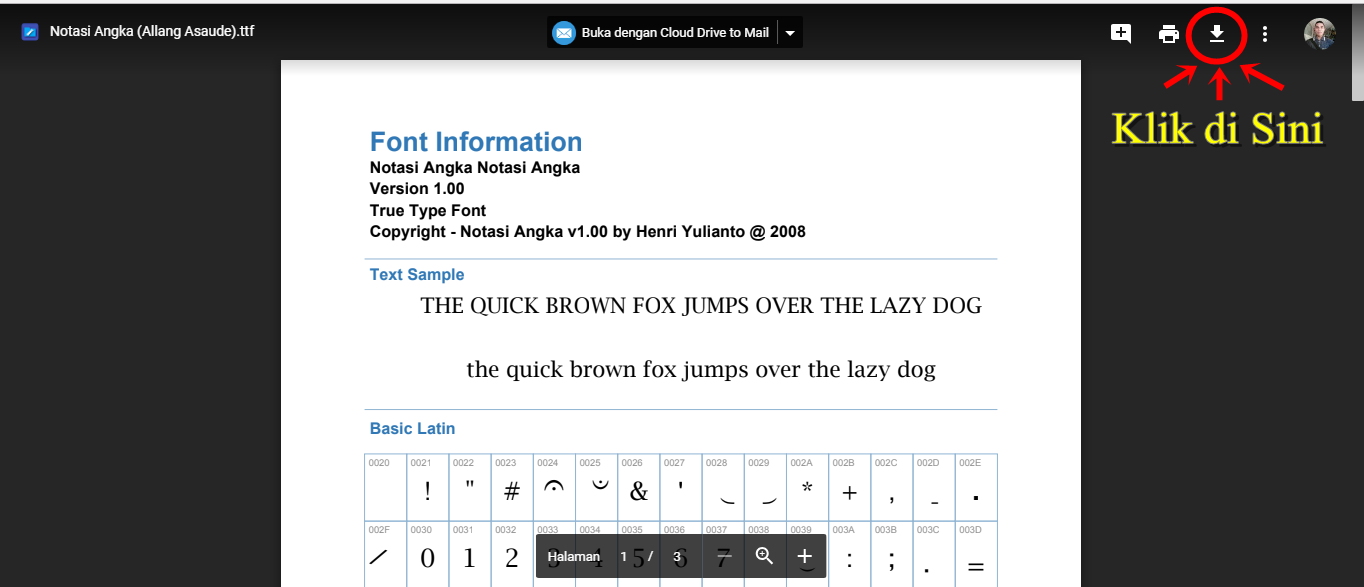Click the Version 1.00 line

pyautogui.click(x=417, y=189)
